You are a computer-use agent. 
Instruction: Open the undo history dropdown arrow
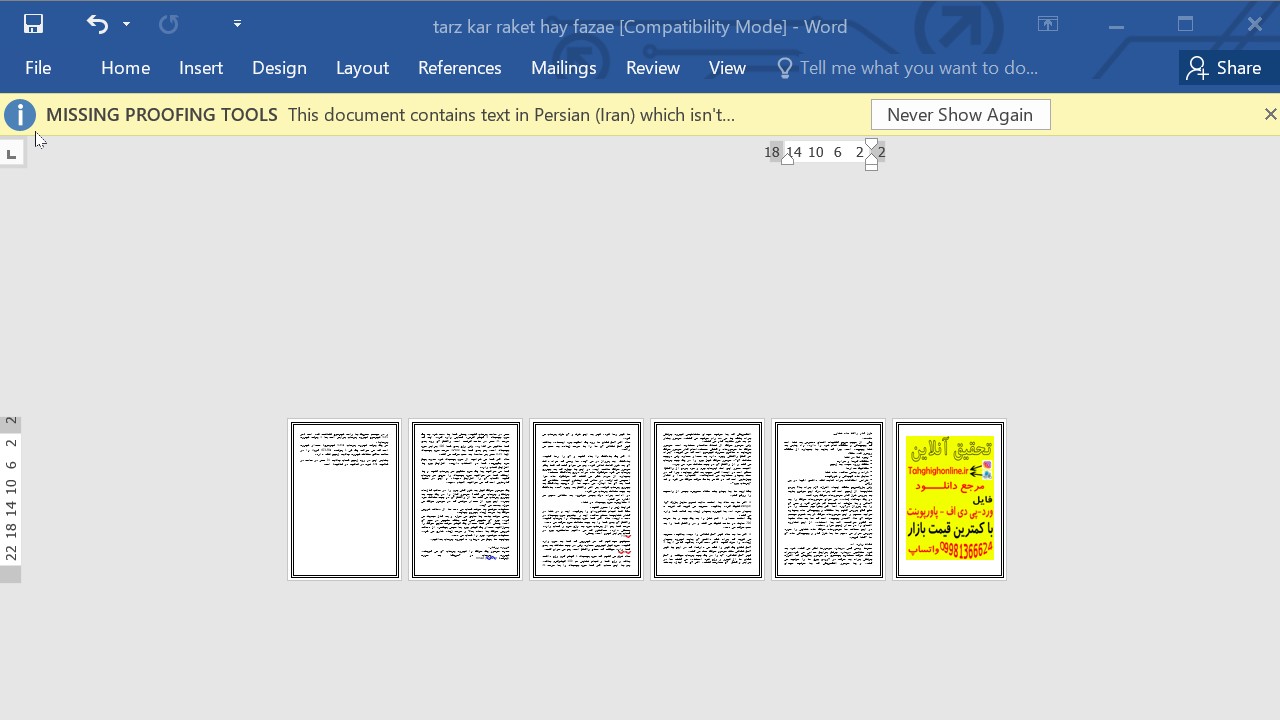(x=126, y=24)
